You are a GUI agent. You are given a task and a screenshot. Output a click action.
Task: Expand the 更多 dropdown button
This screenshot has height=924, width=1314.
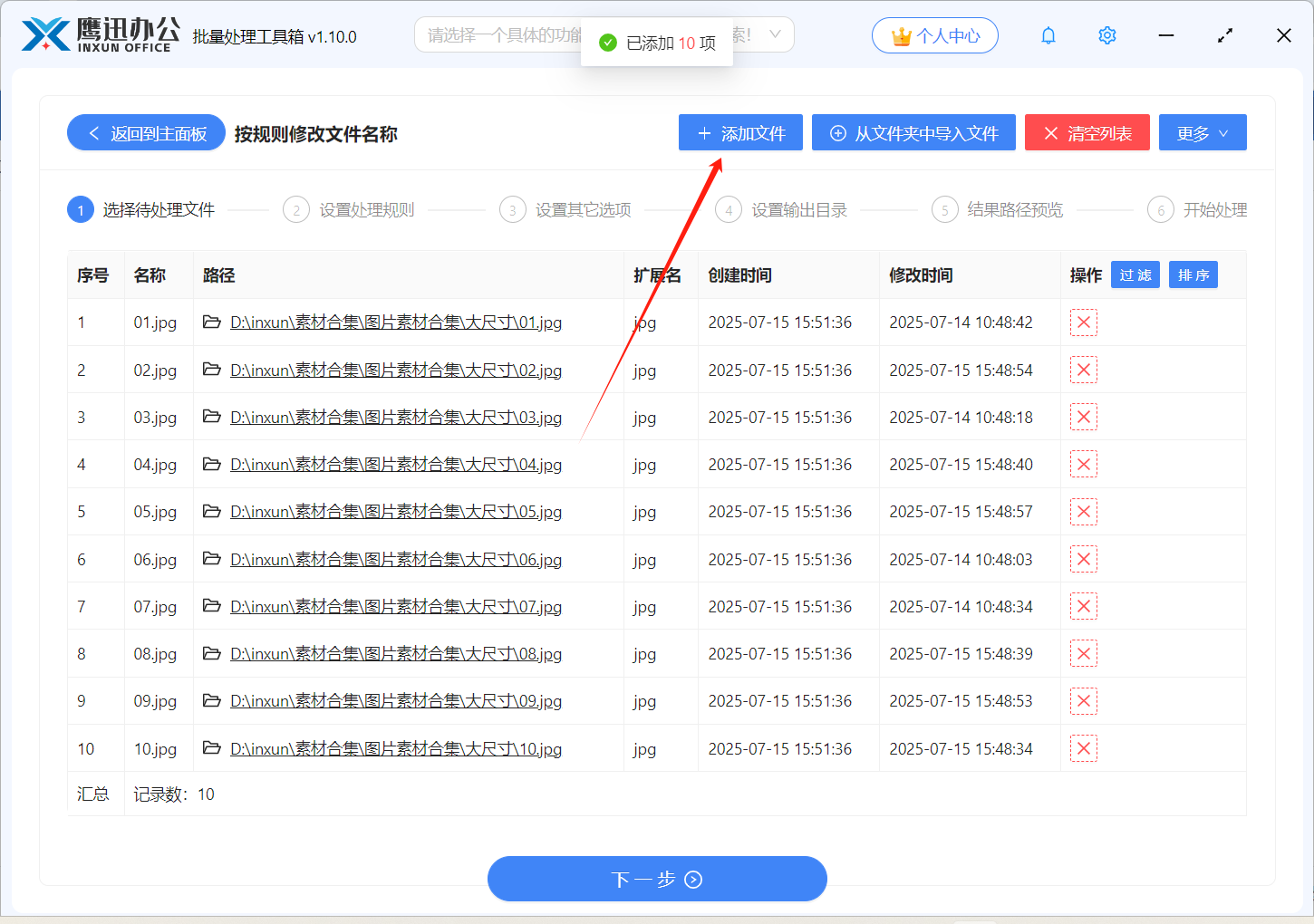[x=1203, y=132]
